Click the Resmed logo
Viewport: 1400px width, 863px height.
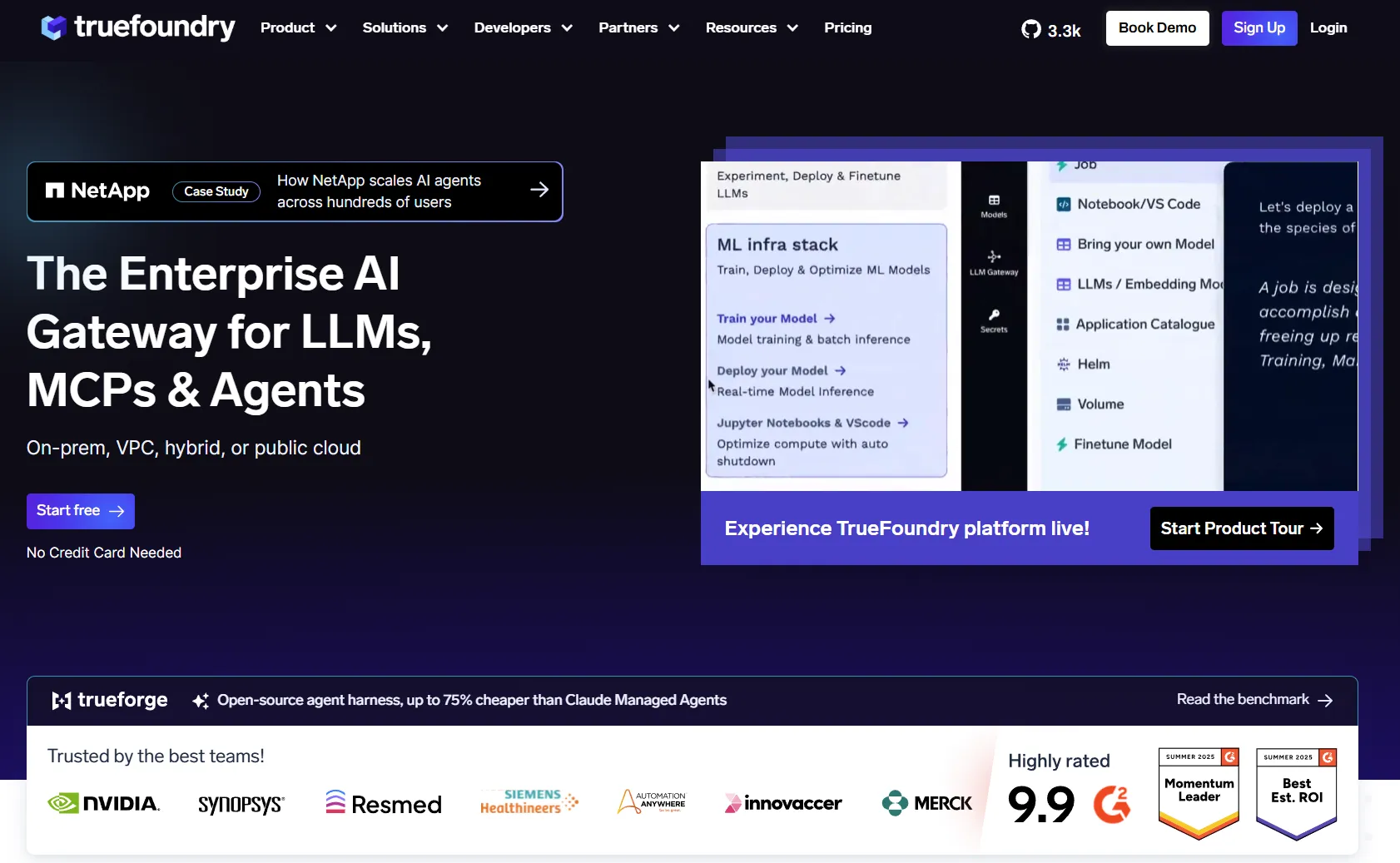pyautogui.click(x=384, y=803)
